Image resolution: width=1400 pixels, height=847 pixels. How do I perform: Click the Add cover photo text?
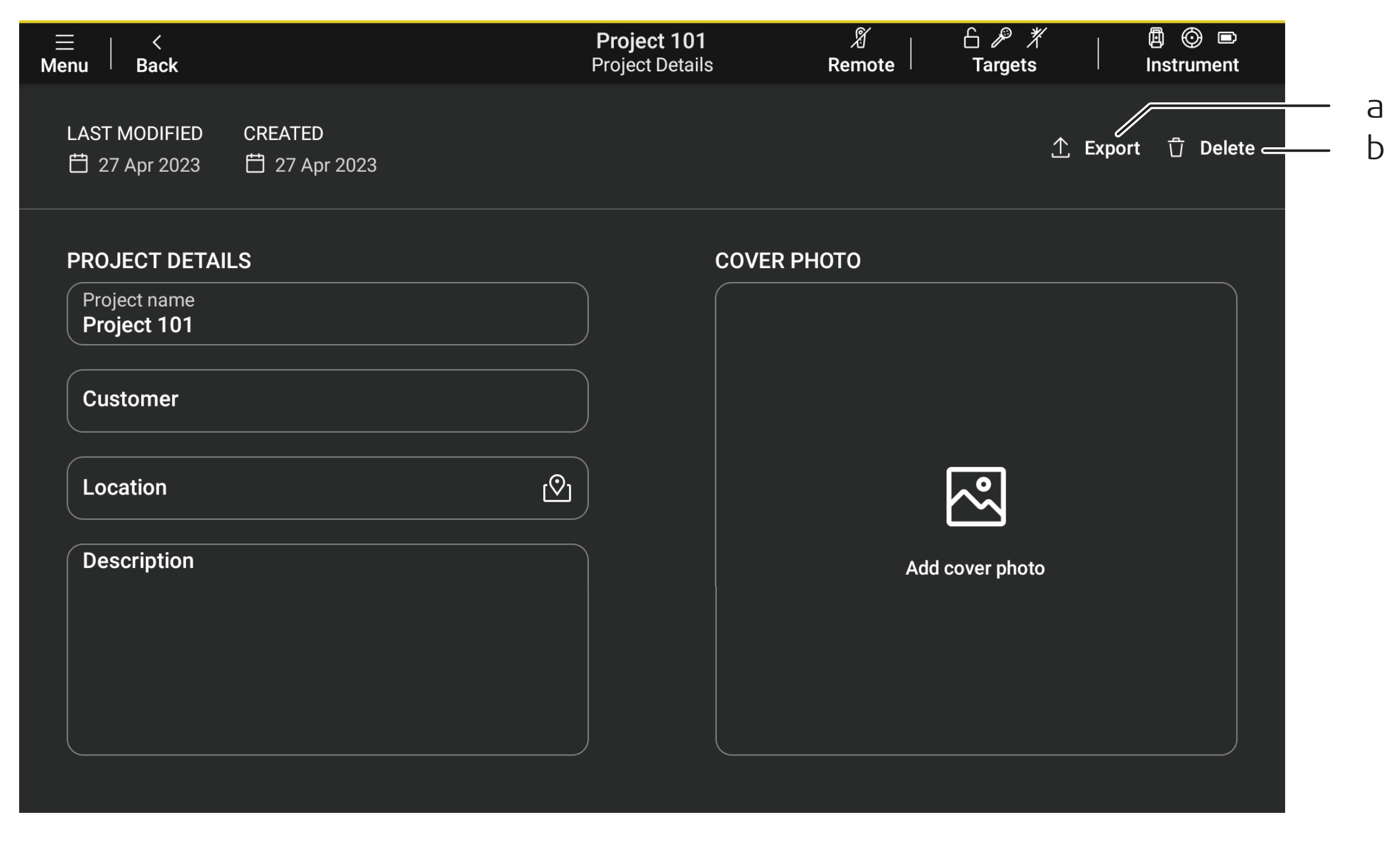(x=975, y=568)
